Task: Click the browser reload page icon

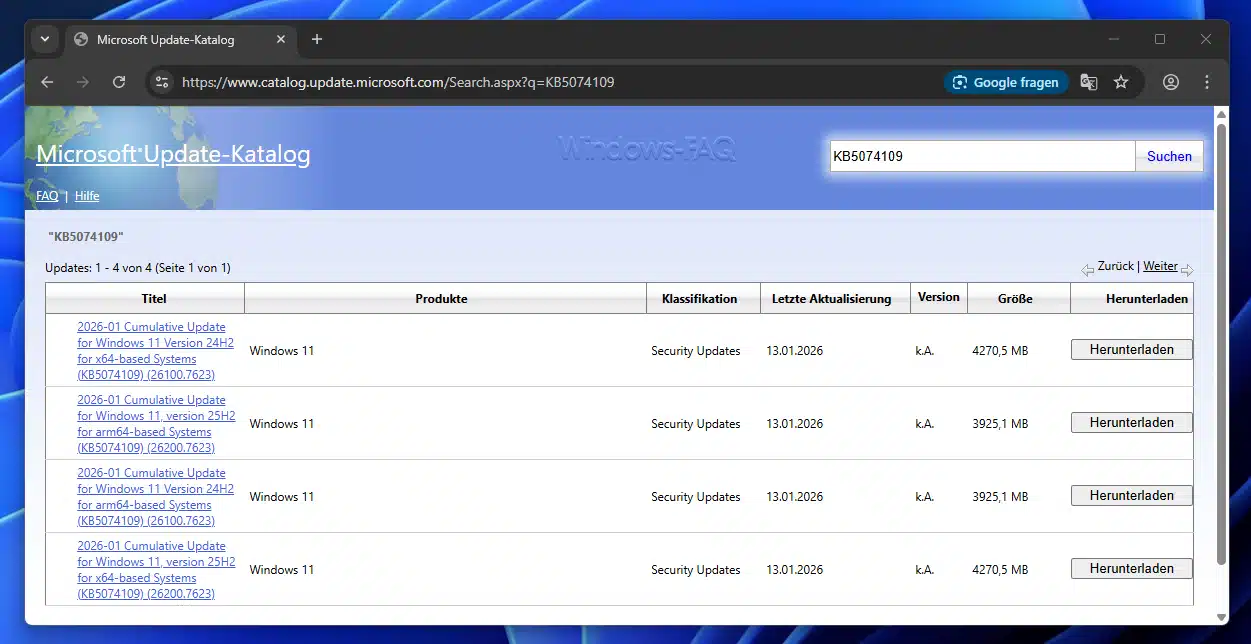Action: click(119, 82)
